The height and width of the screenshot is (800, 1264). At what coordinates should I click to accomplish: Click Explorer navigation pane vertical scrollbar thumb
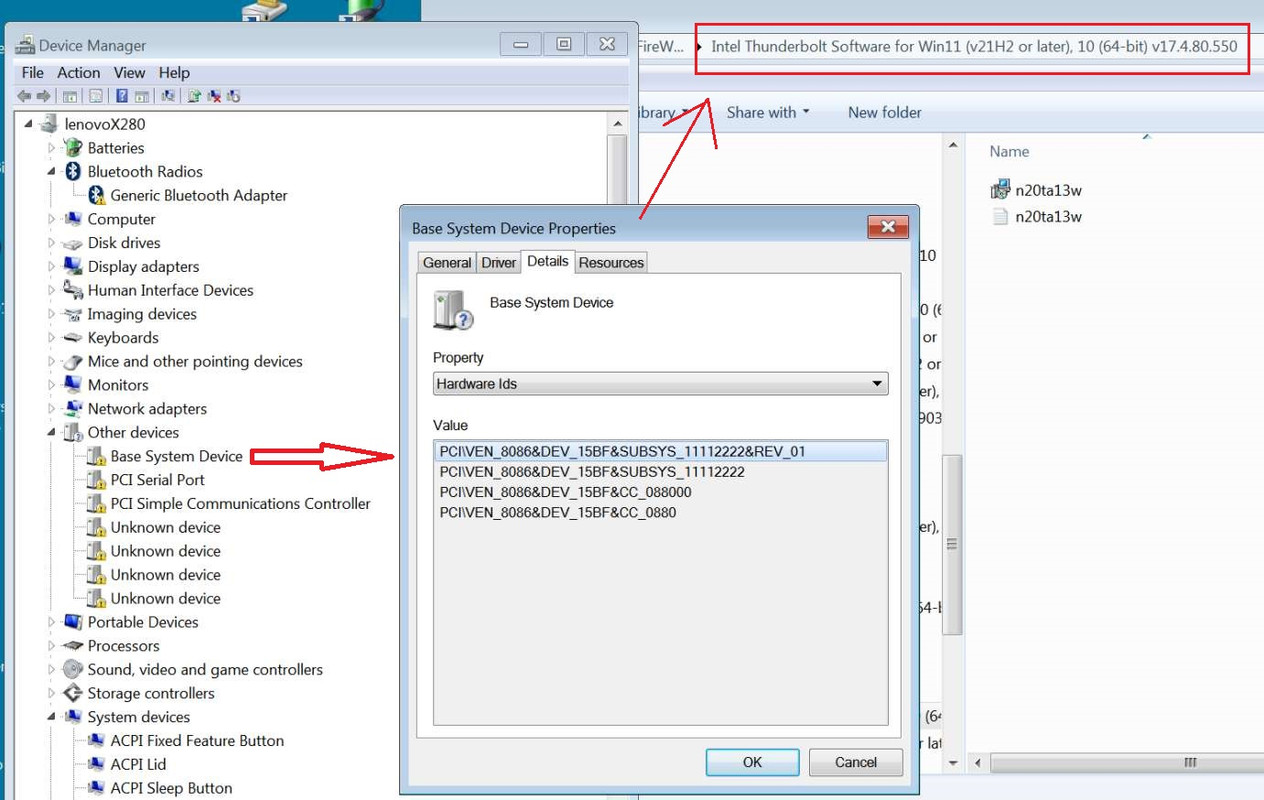[x=953, y=545]
